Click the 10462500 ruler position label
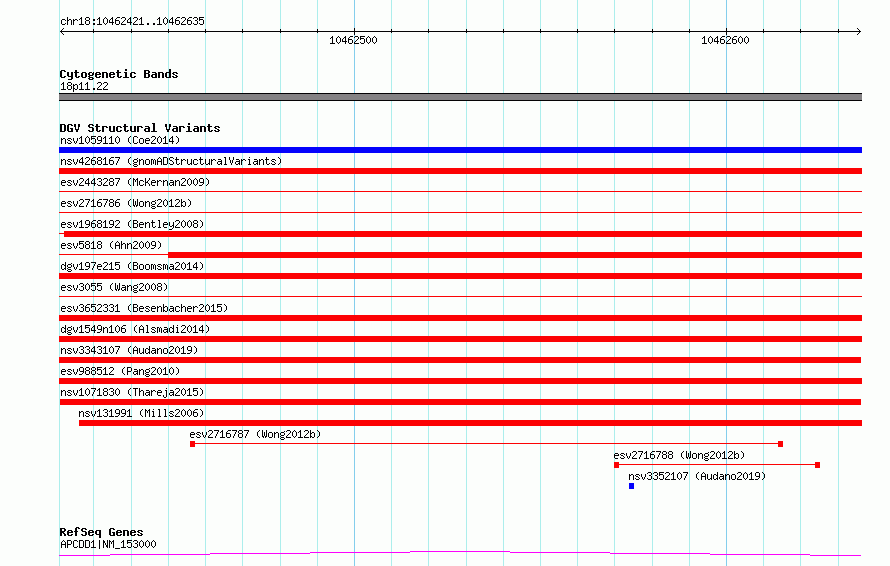Viewport: 890px width, 566px height. pyautogui.click(x=353, y=40)
